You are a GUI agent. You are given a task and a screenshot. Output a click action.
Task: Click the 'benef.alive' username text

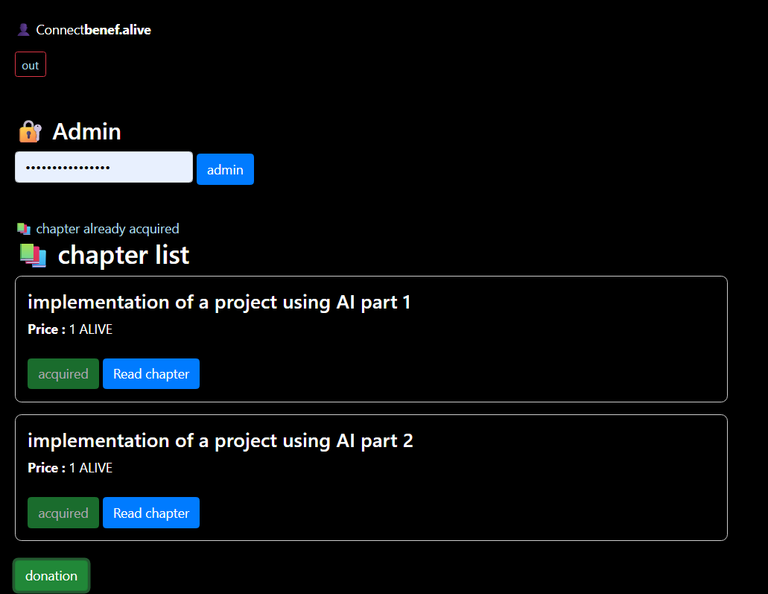[x=118, y=30]
